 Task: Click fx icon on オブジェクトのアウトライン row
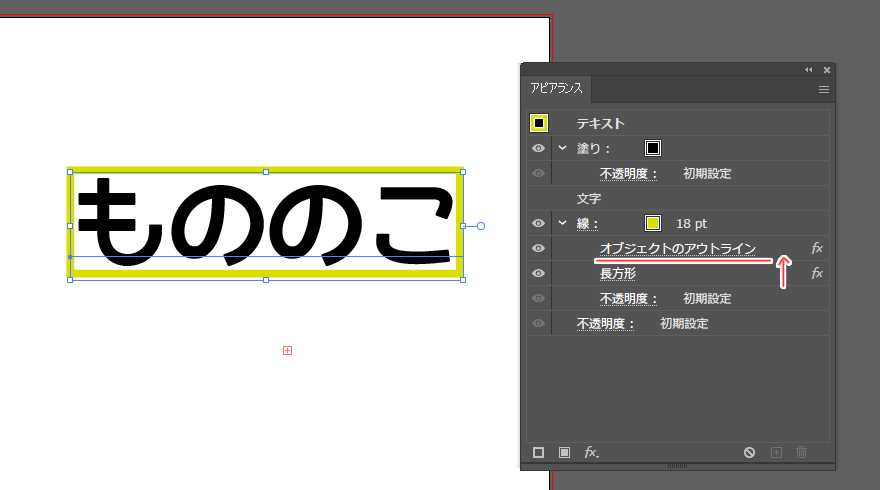(x=817, y=248)
